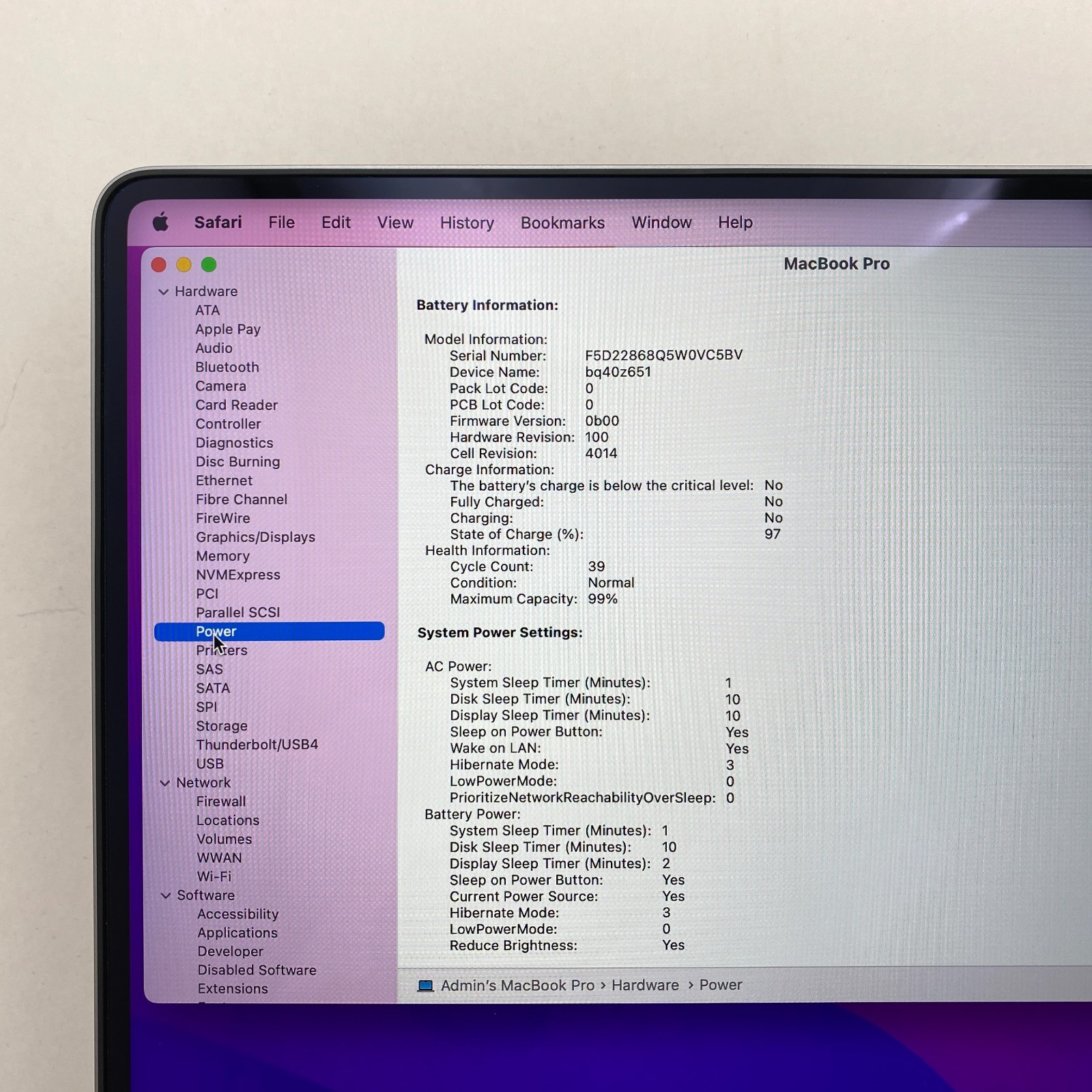Click Power in the path bar

(721, 985)
